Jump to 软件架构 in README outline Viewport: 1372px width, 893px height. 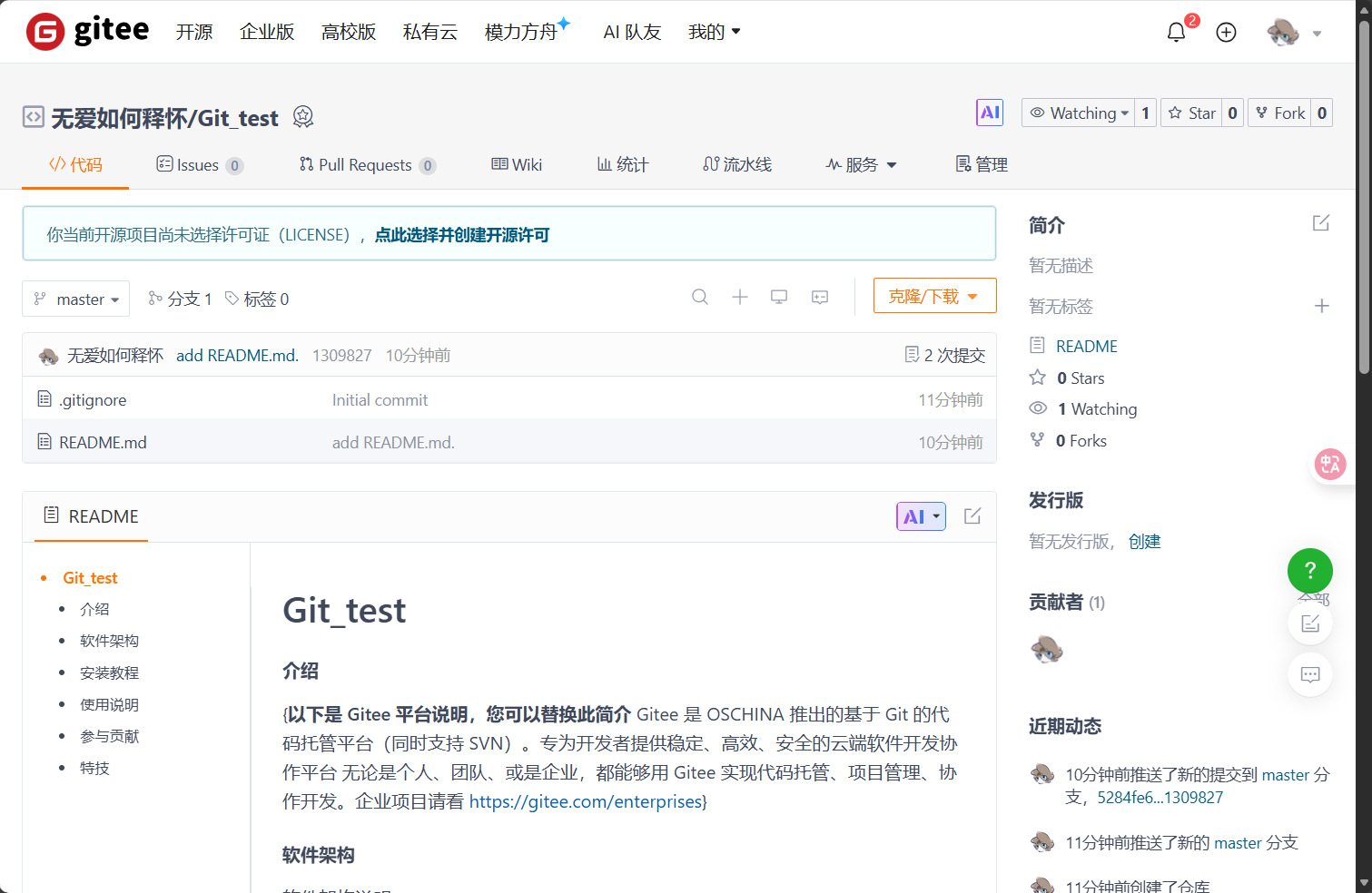[109, 641]
